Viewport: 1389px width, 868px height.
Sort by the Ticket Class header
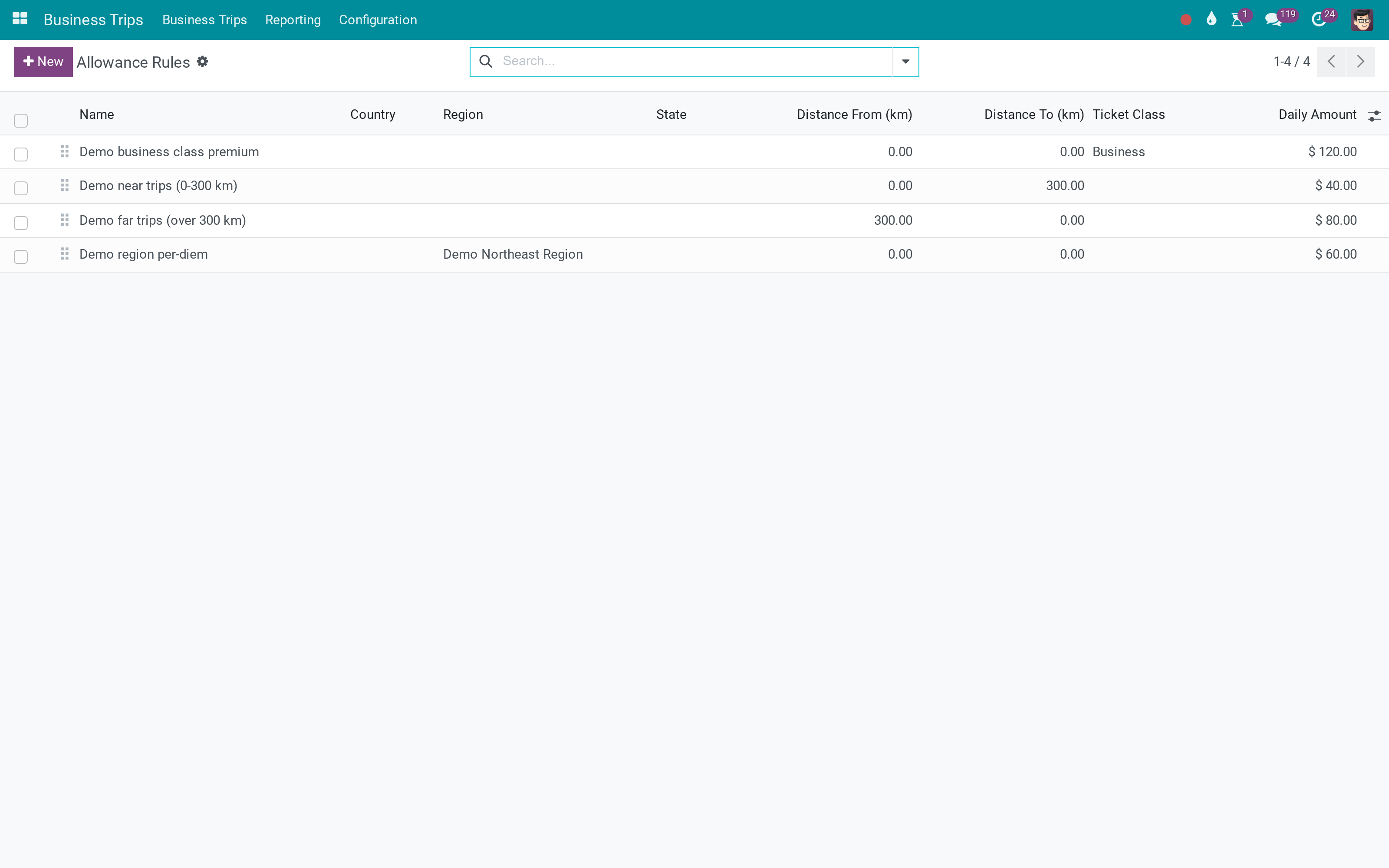(x=1129, y=114)
